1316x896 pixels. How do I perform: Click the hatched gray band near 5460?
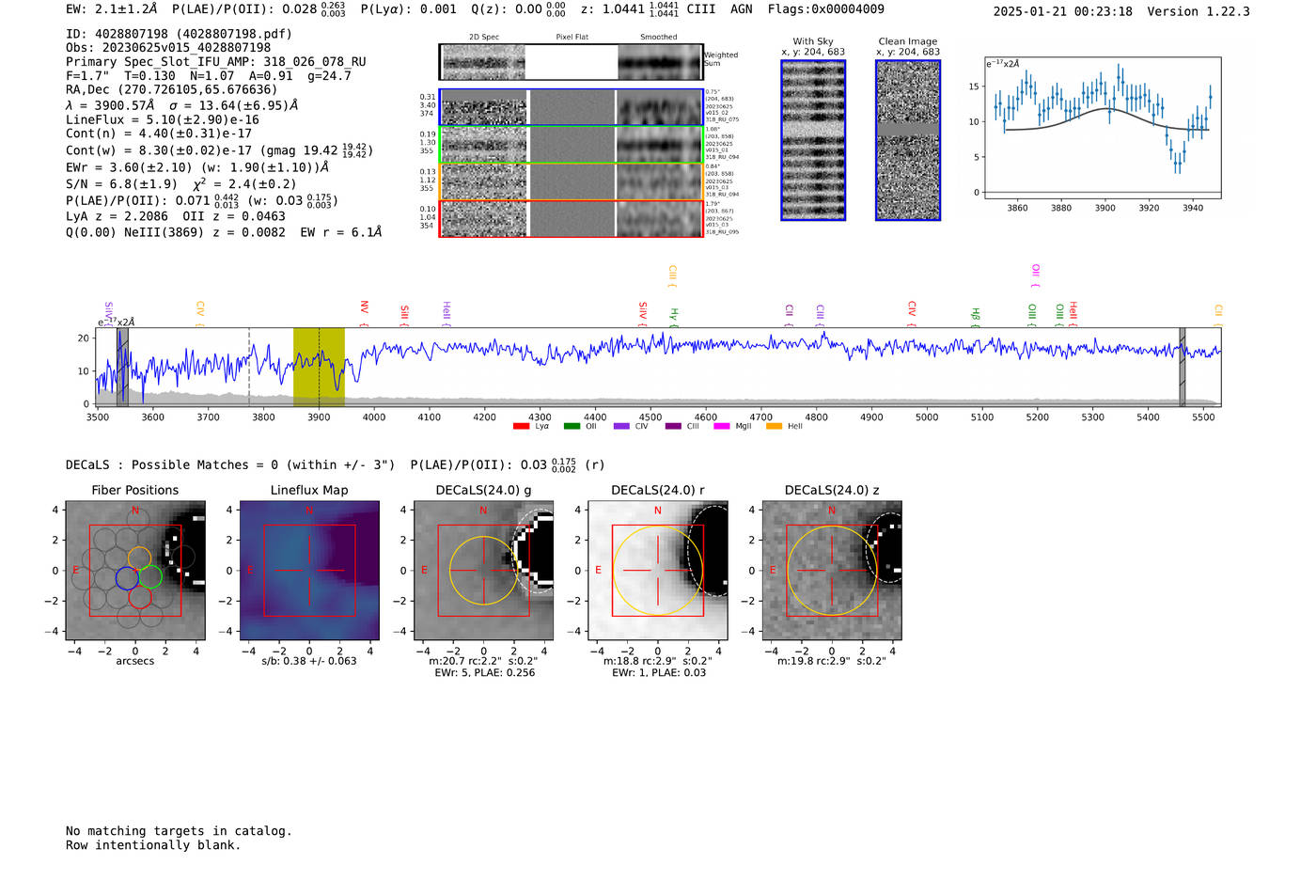pos(1183,367)
